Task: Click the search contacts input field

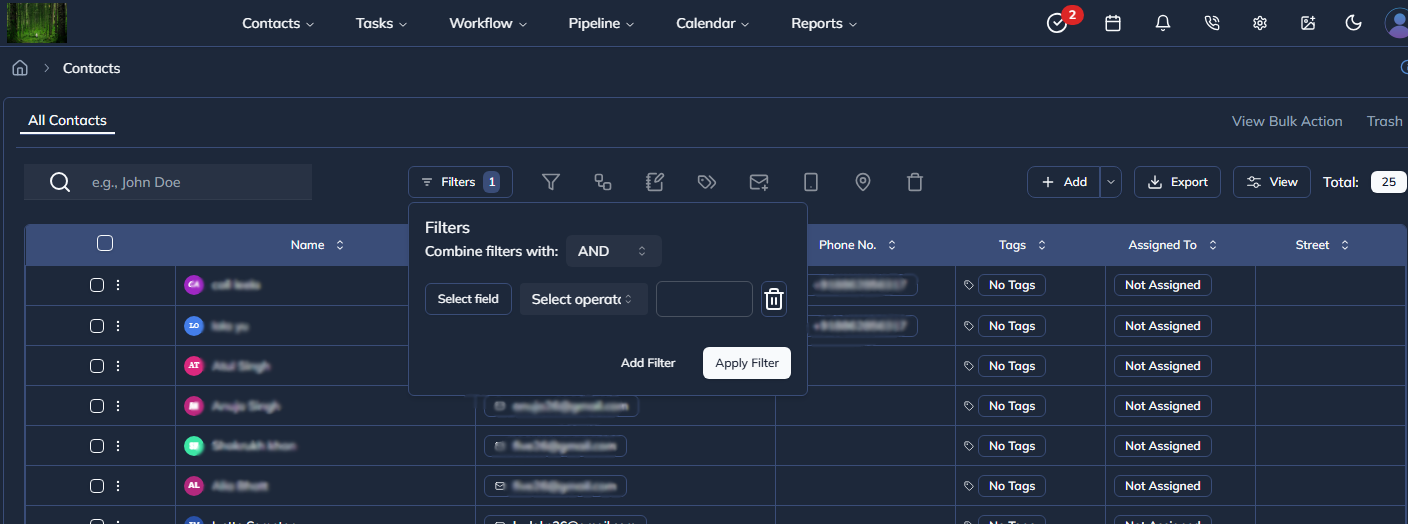Action: coord(168,182)
